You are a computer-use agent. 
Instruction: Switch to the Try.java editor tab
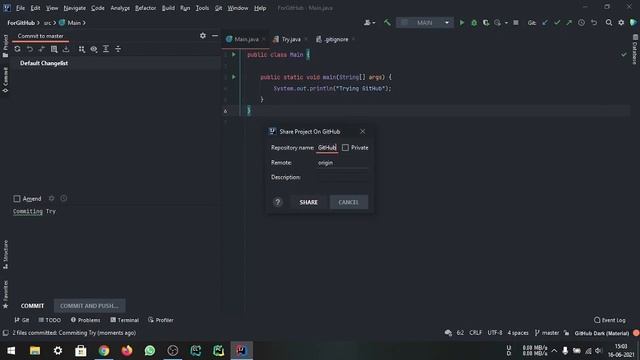click(x=291, y=39)
